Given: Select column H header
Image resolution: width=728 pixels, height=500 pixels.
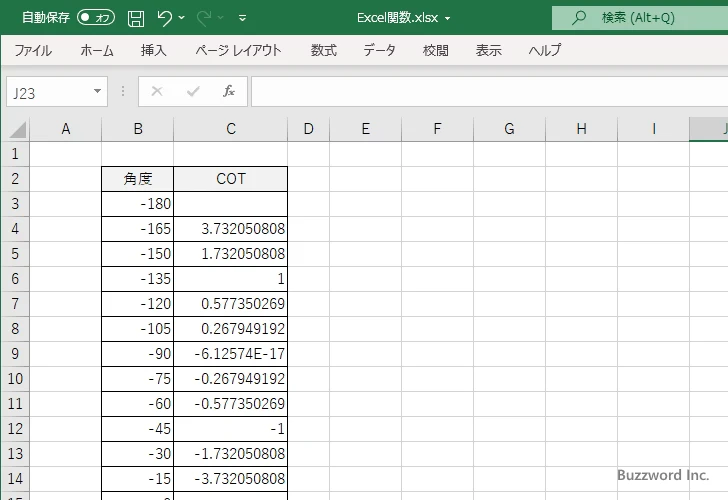Looking at the screenshot, I should click(x=581, y=129).
